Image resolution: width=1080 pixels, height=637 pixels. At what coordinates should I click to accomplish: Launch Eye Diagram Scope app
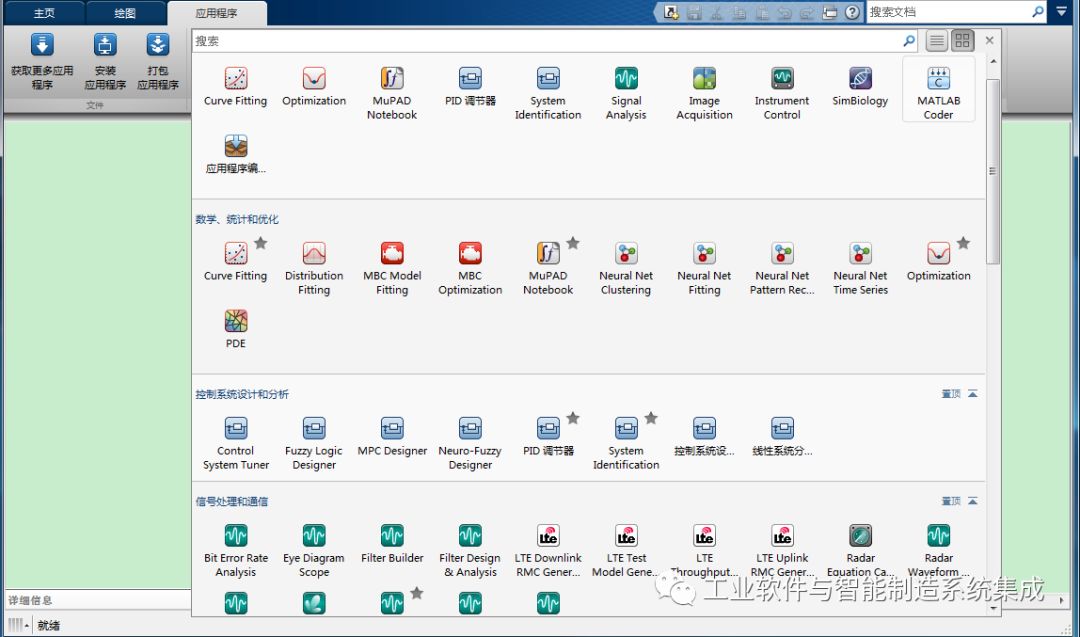coord(314,551)
